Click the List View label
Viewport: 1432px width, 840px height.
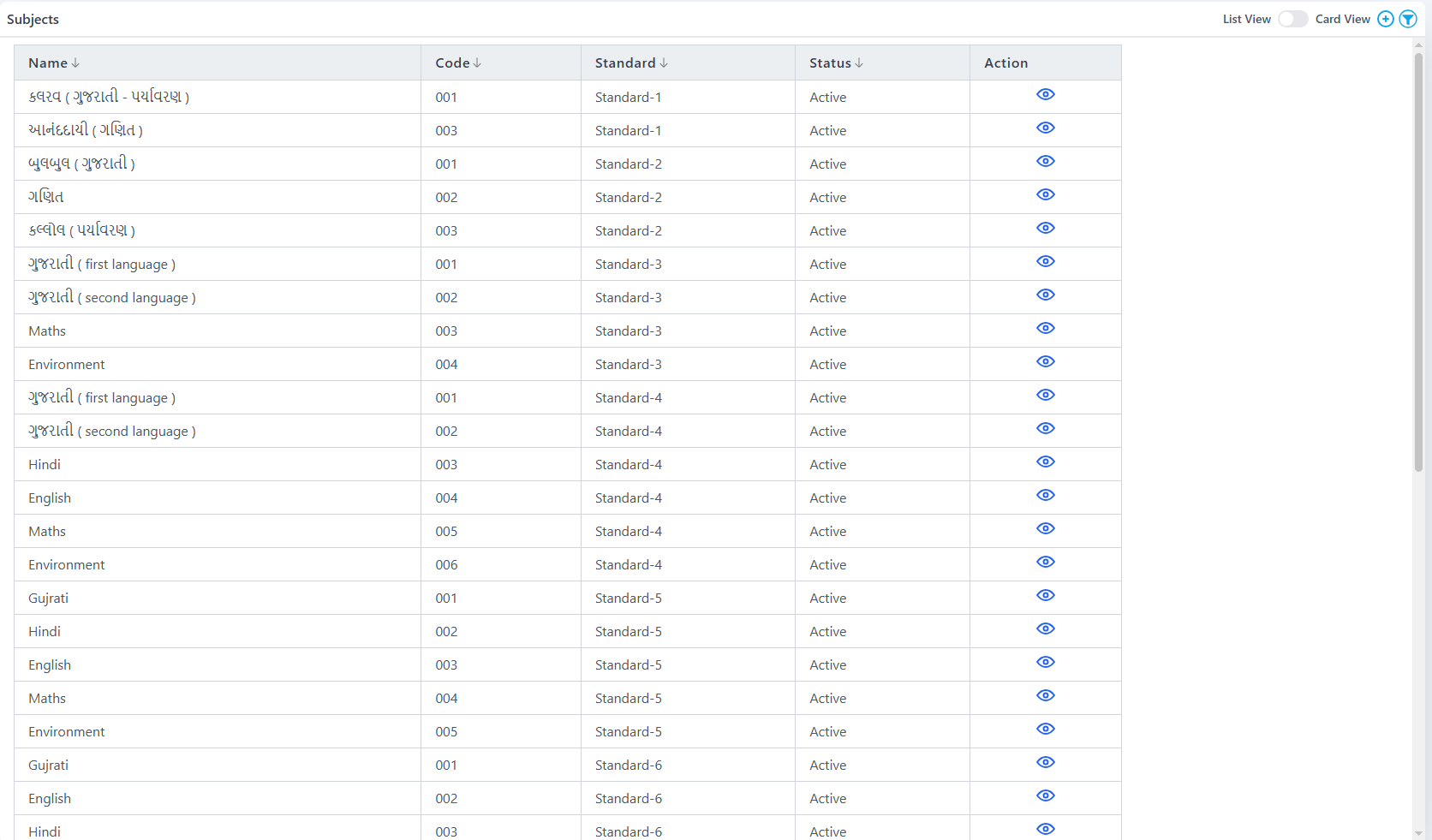click(1246, 19)
